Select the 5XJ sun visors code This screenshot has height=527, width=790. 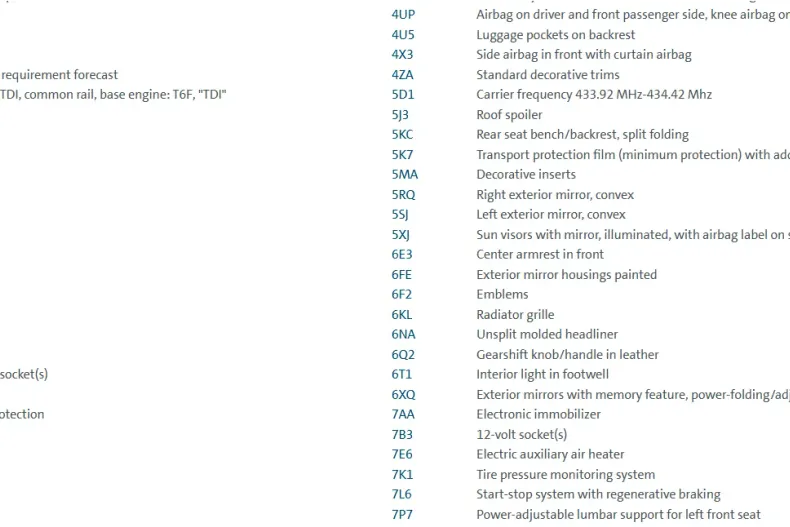[400, 235]
